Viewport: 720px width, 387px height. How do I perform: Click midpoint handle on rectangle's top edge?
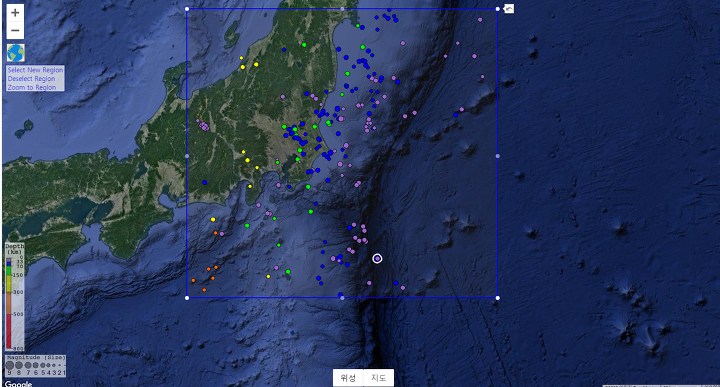(342, 9)
